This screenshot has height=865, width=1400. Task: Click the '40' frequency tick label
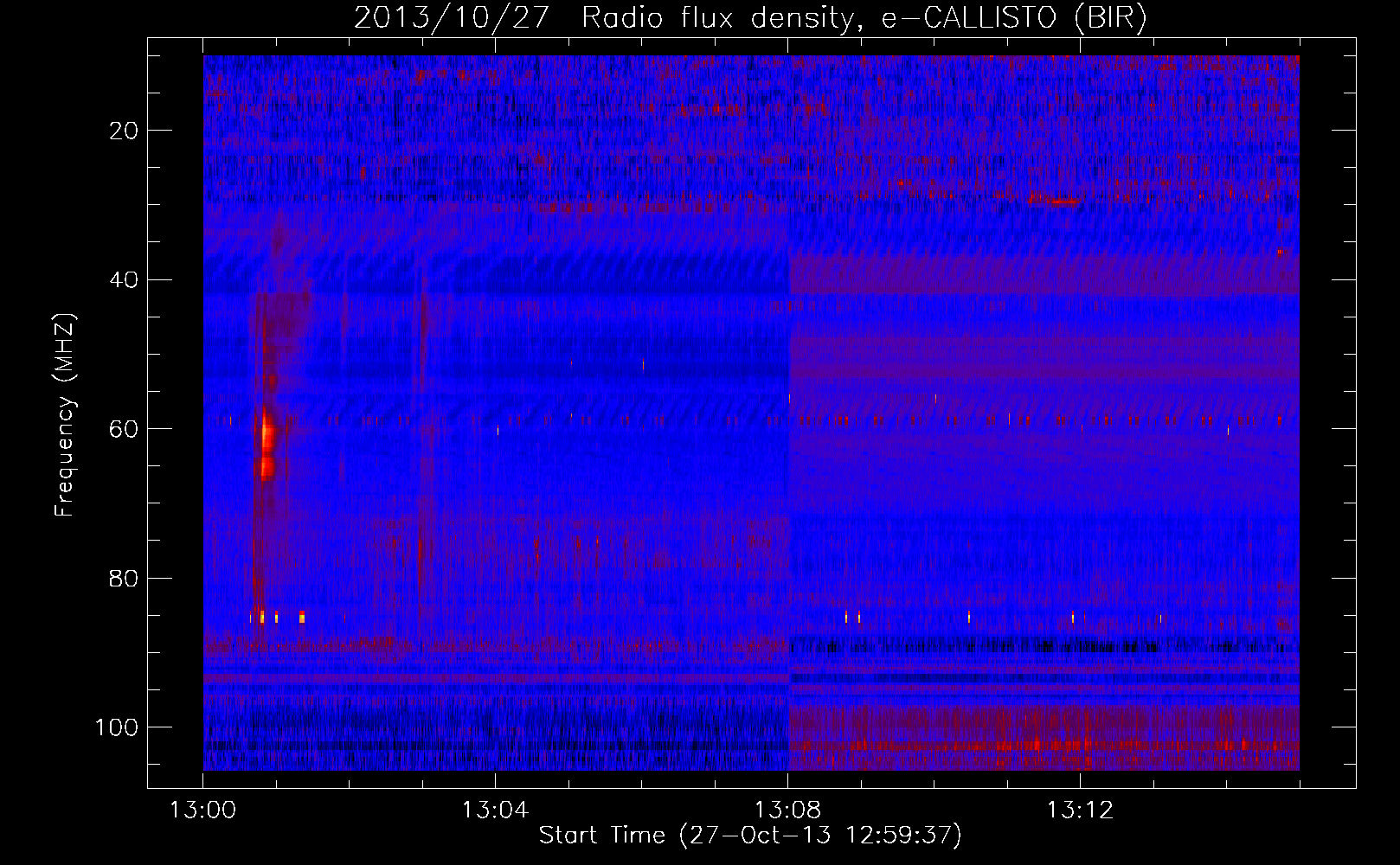pos(125,280)
